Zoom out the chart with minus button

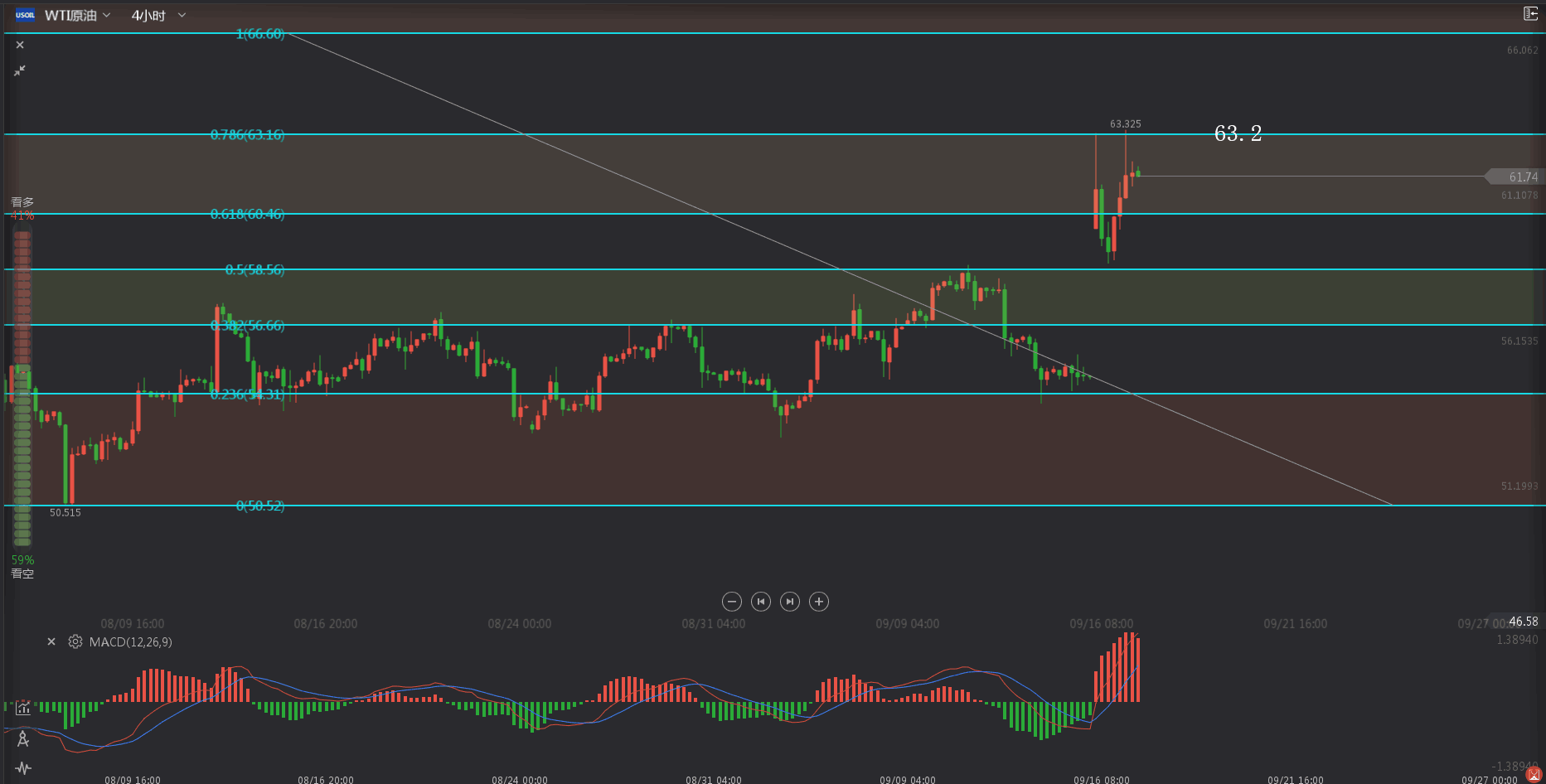(x=732, y=602)
